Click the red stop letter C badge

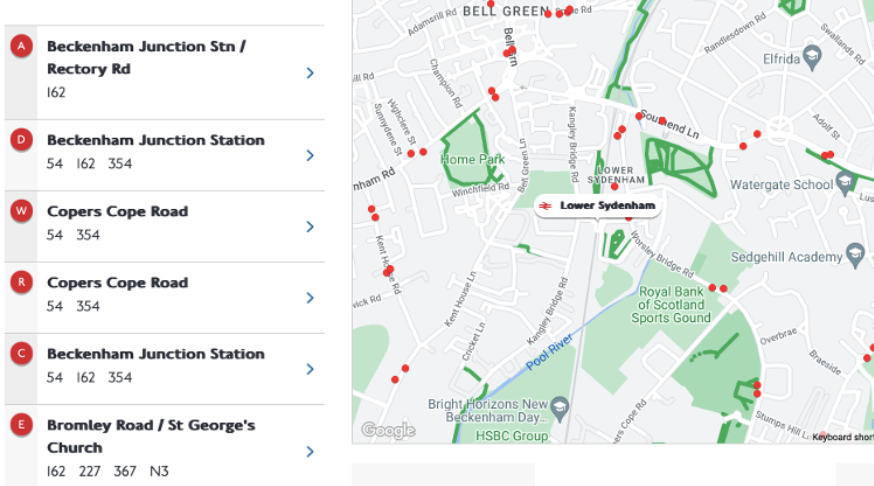coord(21,354)
